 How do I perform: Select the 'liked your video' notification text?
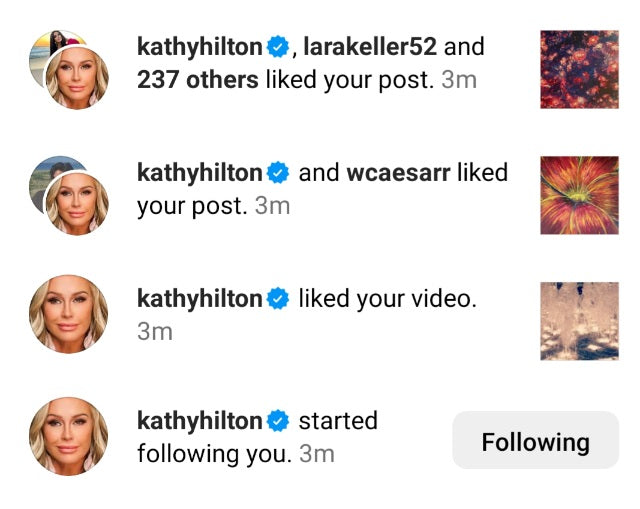click(x=388, y=299)
